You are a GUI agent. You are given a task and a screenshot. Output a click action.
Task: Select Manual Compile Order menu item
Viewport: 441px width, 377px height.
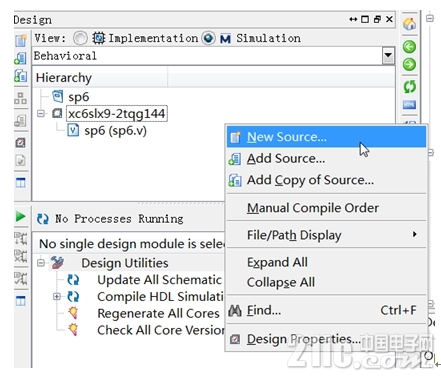[x=326, y=208]
